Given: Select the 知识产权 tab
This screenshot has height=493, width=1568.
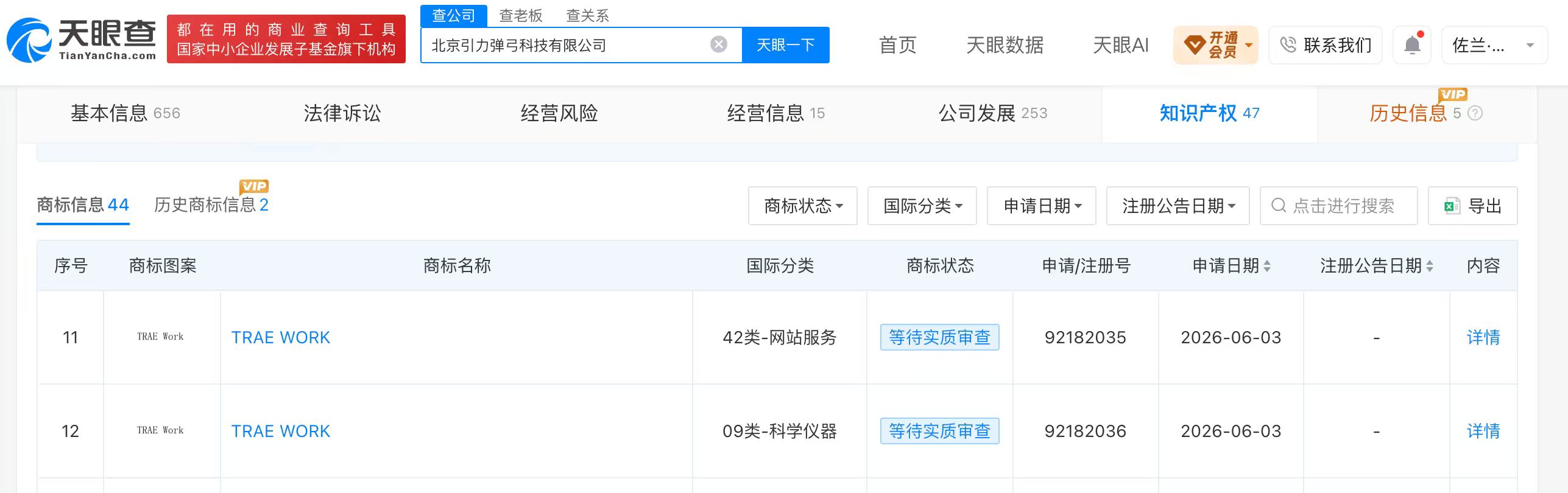Looking at the screenshot, I should [1210, 113].
